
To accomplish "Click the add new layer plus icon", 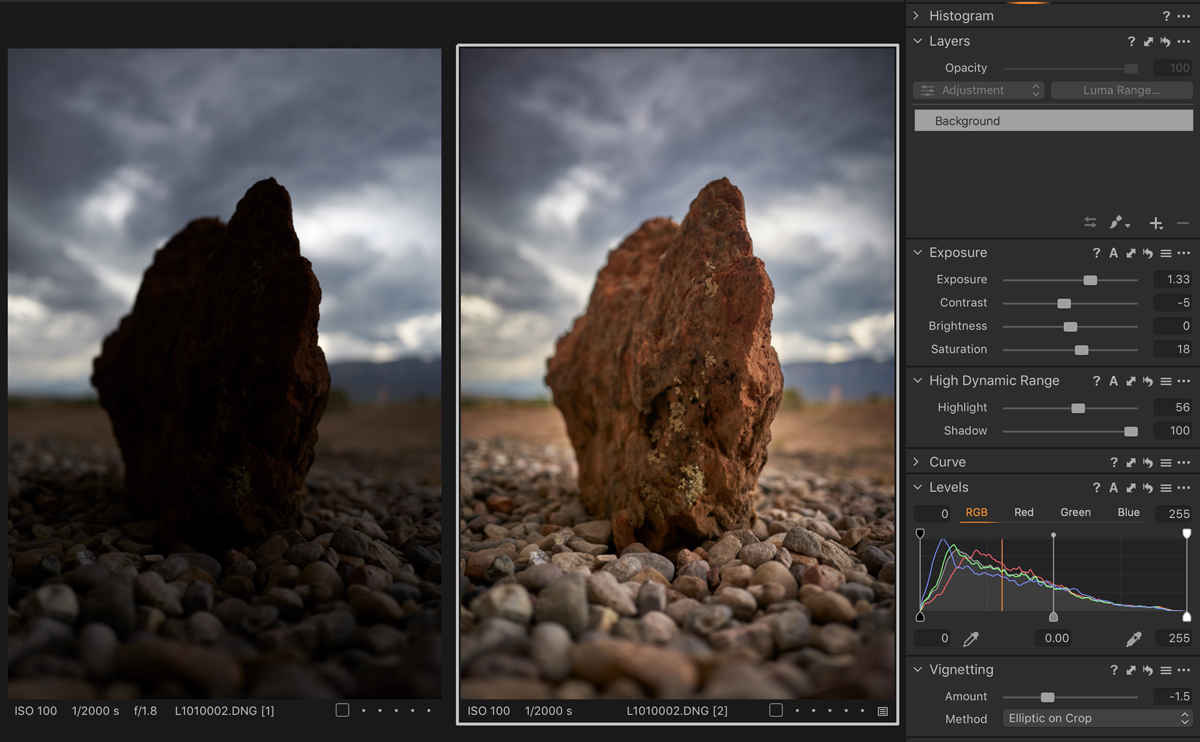I will point(1156,223).
